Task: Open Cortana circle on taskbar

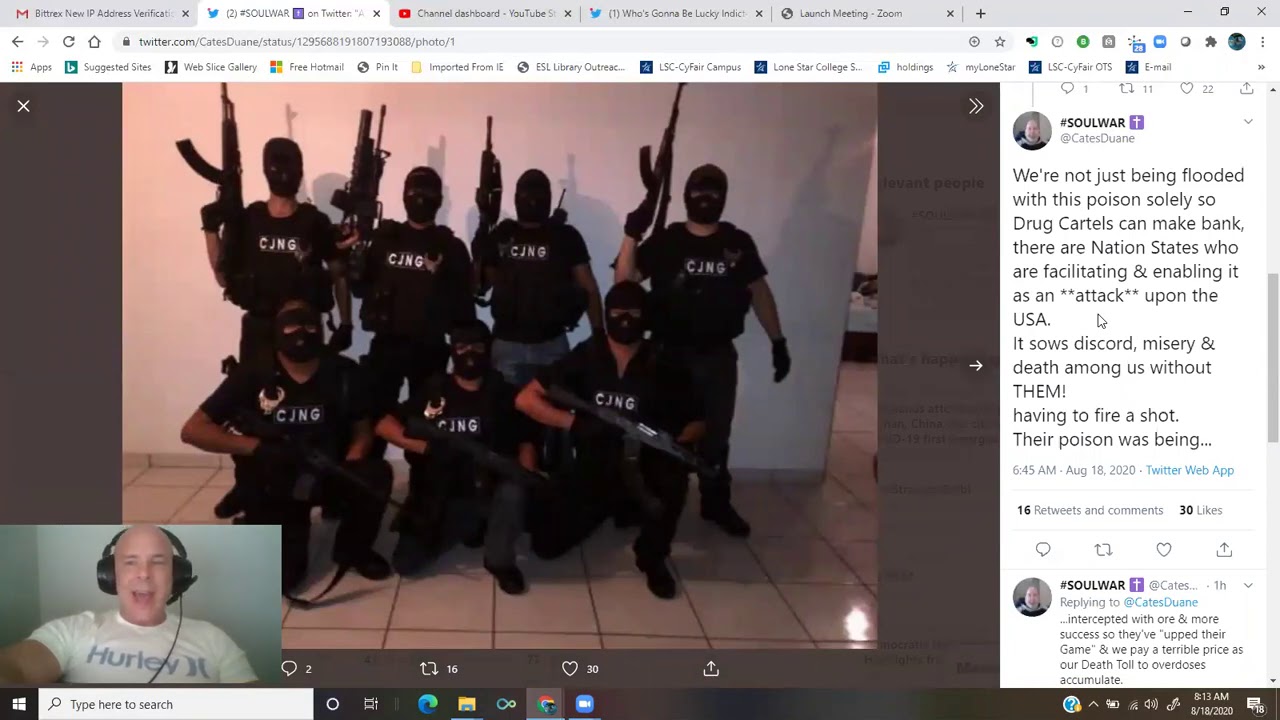Action: coord(333,704)
